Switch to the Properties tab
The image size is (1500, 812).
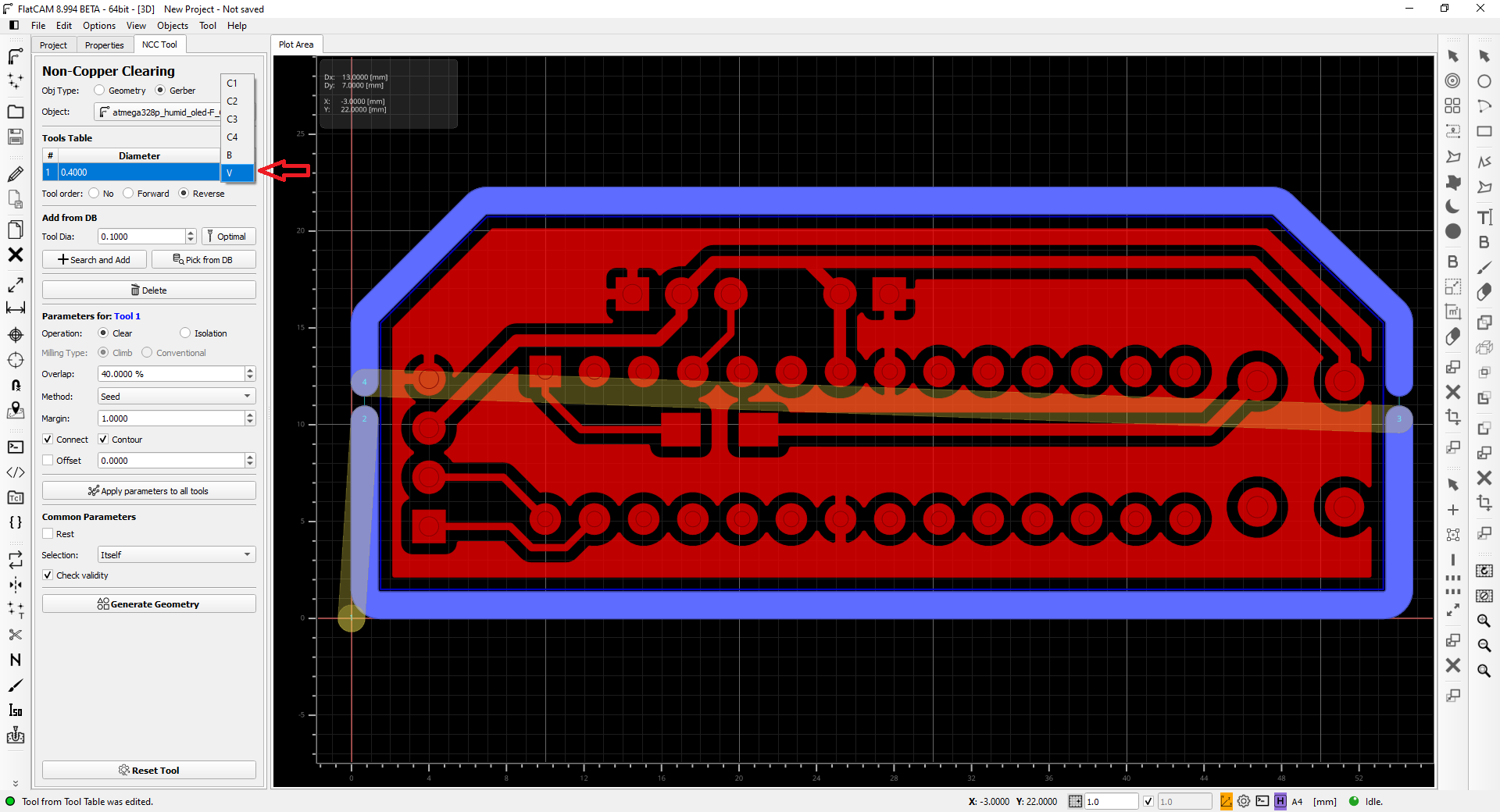click(x=104, y=45)
